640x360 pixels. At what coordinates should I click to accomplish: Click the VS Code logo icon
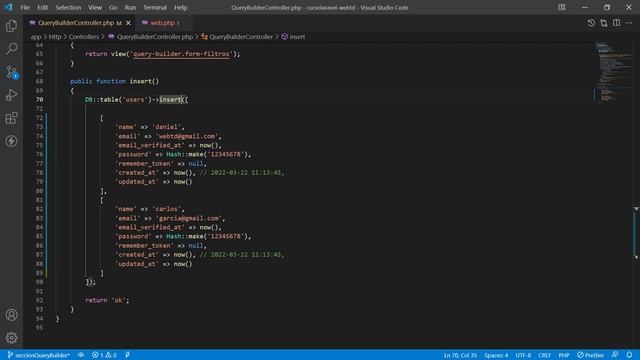coord(9,7)
